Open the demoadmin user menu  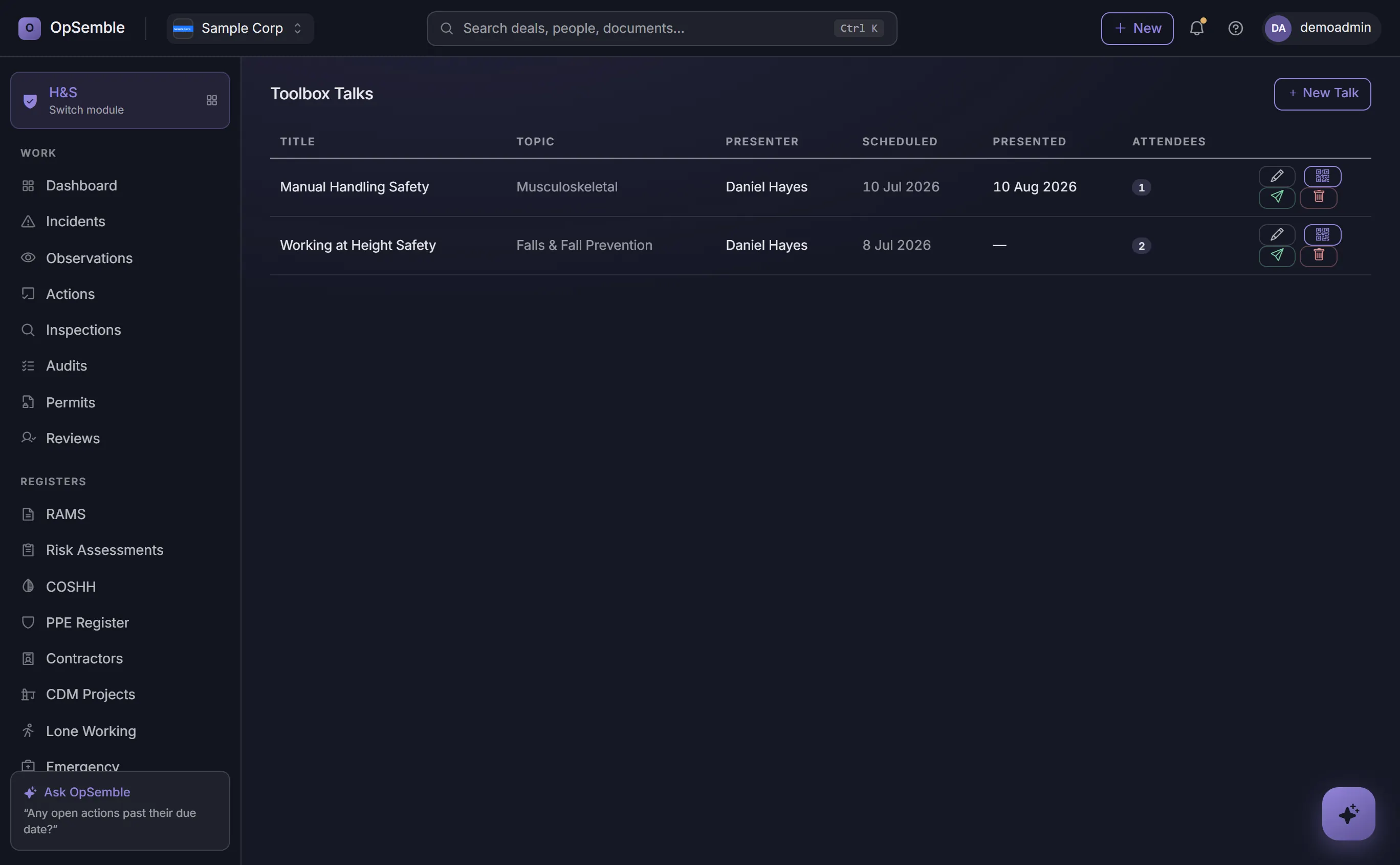coord(1322,28)
